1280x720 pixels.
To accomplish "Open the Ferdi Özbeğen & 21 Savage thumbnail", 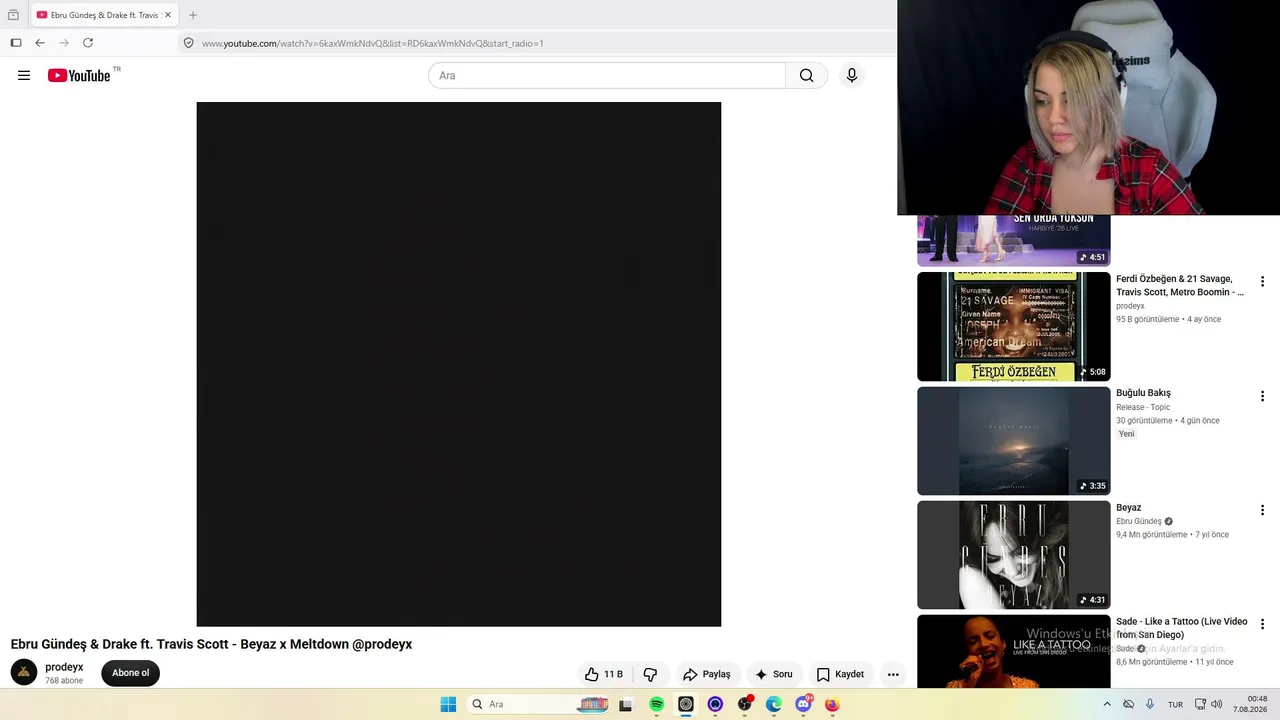I will point(1014,326).
